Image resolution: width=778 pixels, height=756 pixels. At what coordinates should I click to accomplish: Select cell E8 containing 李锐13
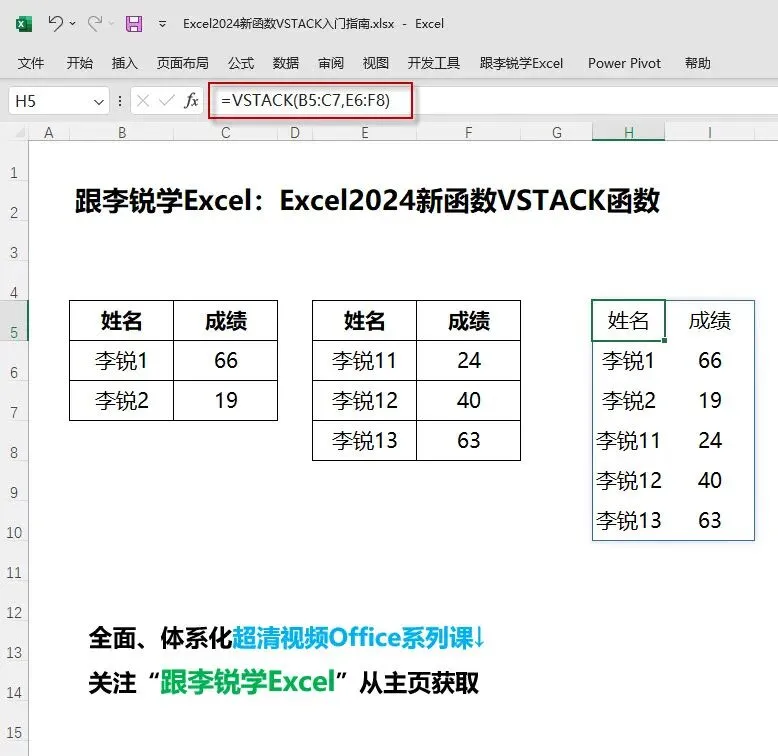coord(365,441)
